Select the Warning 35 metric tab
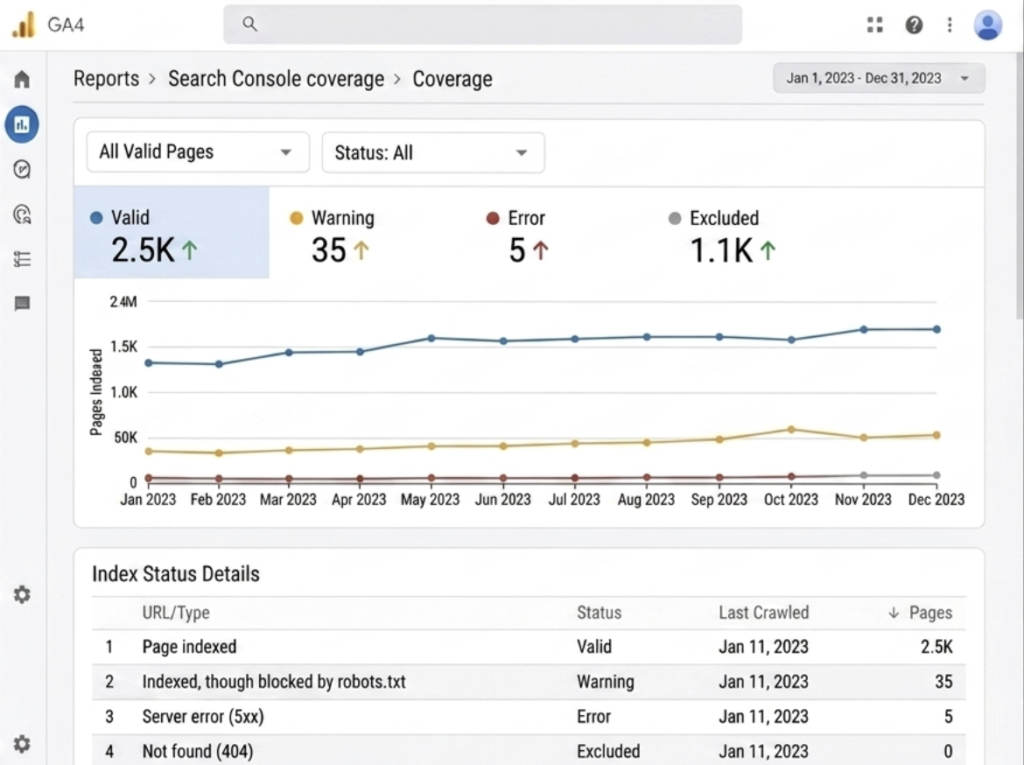This screenshot has width=1024, height=765. 333,236
